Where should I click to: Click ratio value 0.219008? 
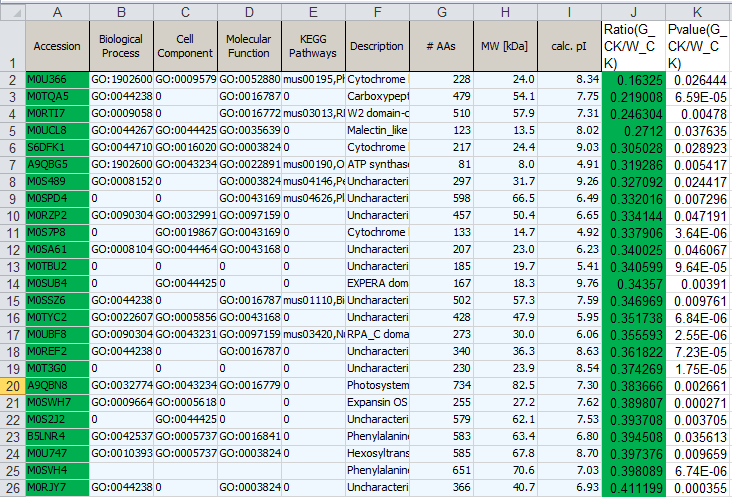tap(633, 97)
